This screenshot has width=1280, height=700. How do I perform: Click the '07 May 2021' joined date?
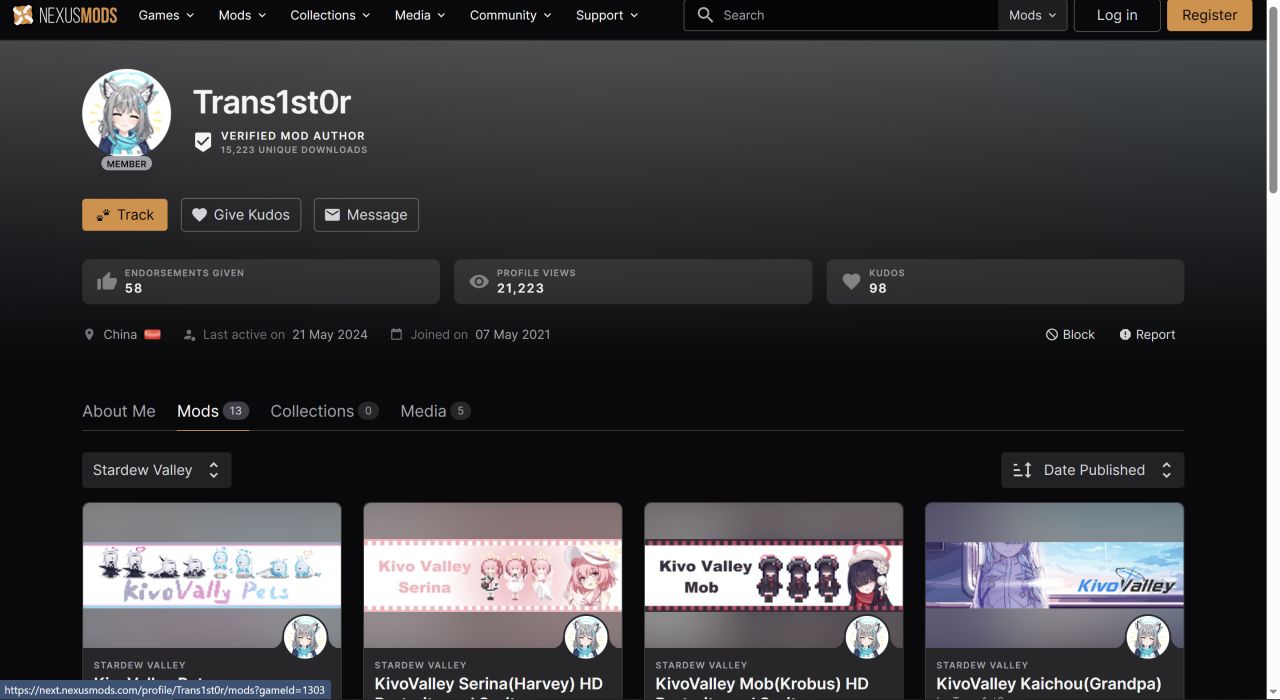coord(513,335)
